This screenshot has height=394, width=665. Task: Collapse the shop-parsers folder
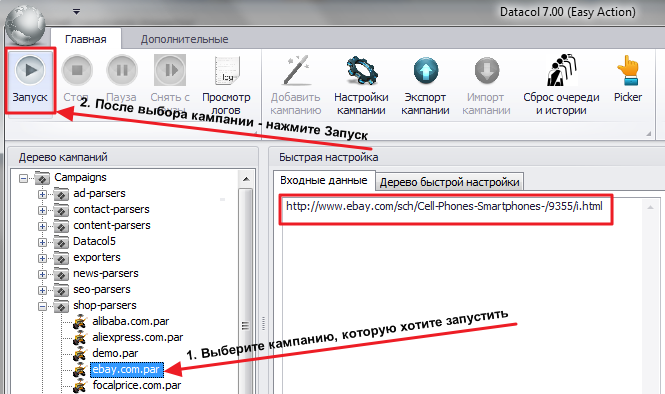[42, 306]
